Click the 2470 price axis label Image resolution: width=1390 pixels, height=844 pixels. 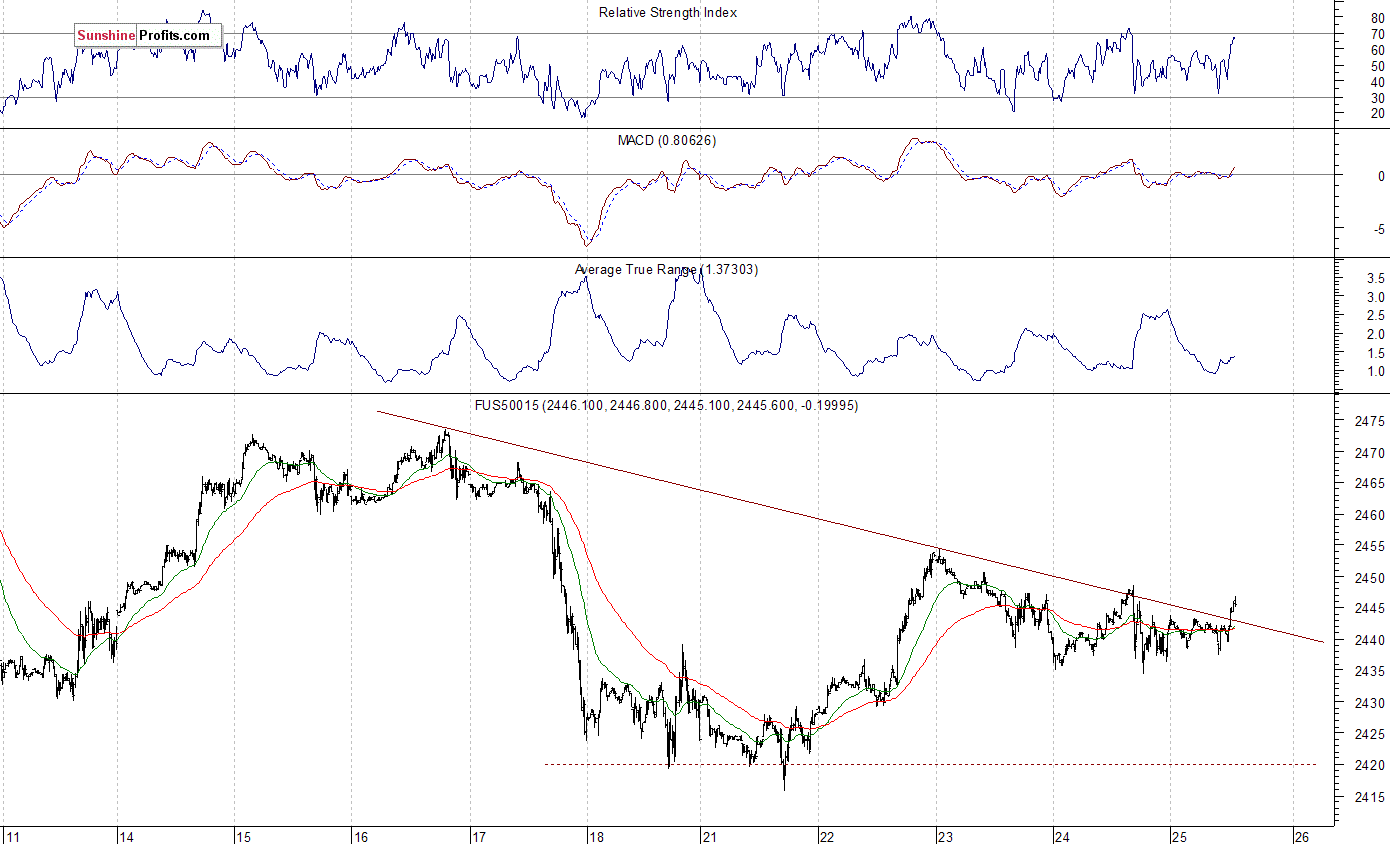tap(1370, 453)
